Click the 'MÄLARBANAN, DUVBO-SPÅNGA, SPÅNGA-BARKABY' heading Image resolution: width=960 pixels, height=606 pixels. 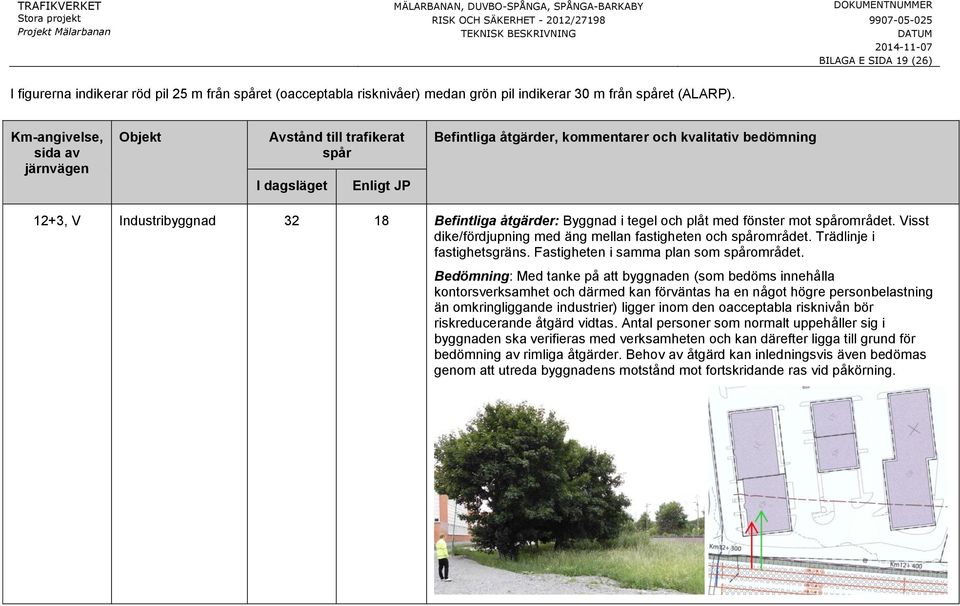(518, 7)
